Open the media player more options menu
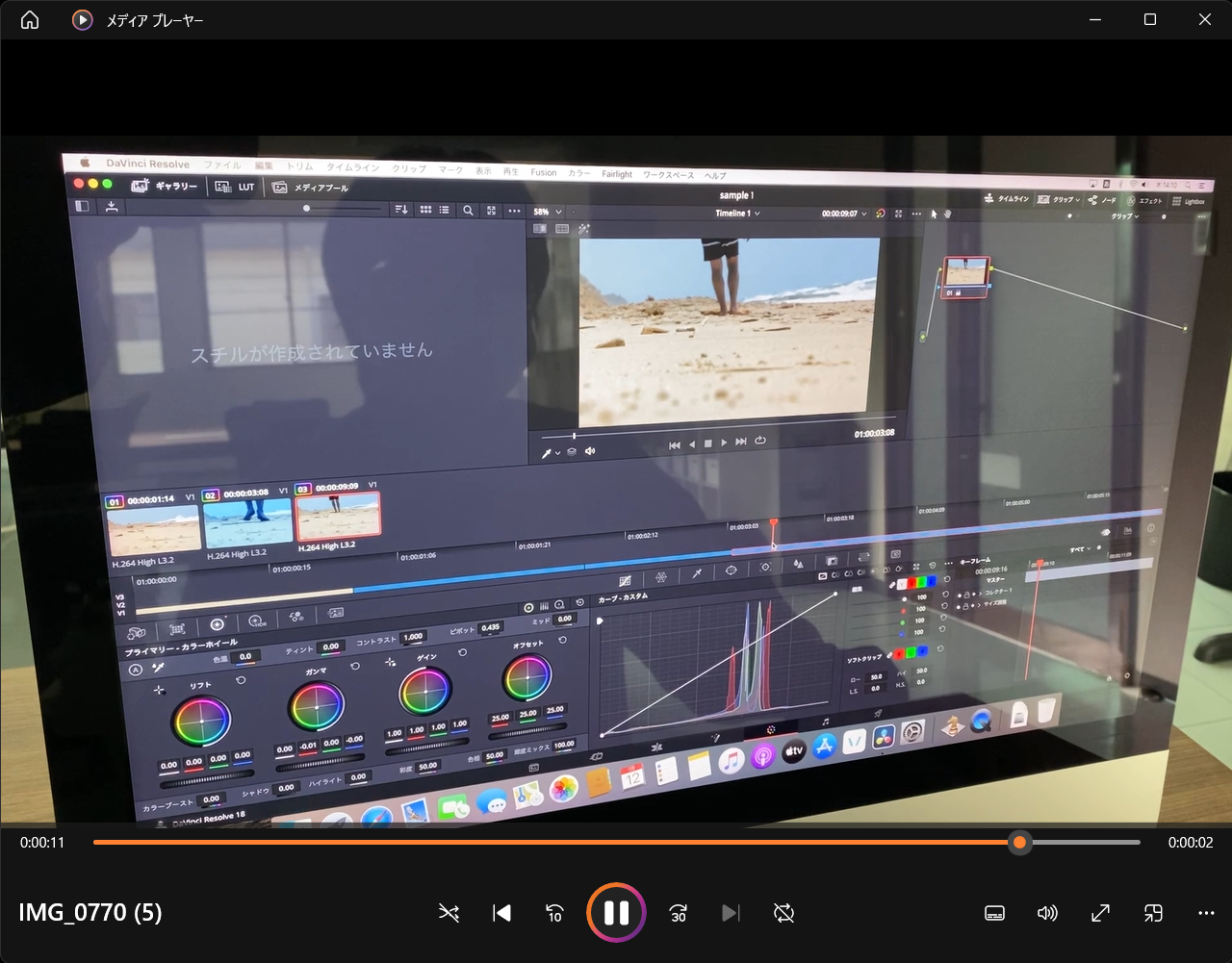The image size is (1232, 963). [1206, 913]
